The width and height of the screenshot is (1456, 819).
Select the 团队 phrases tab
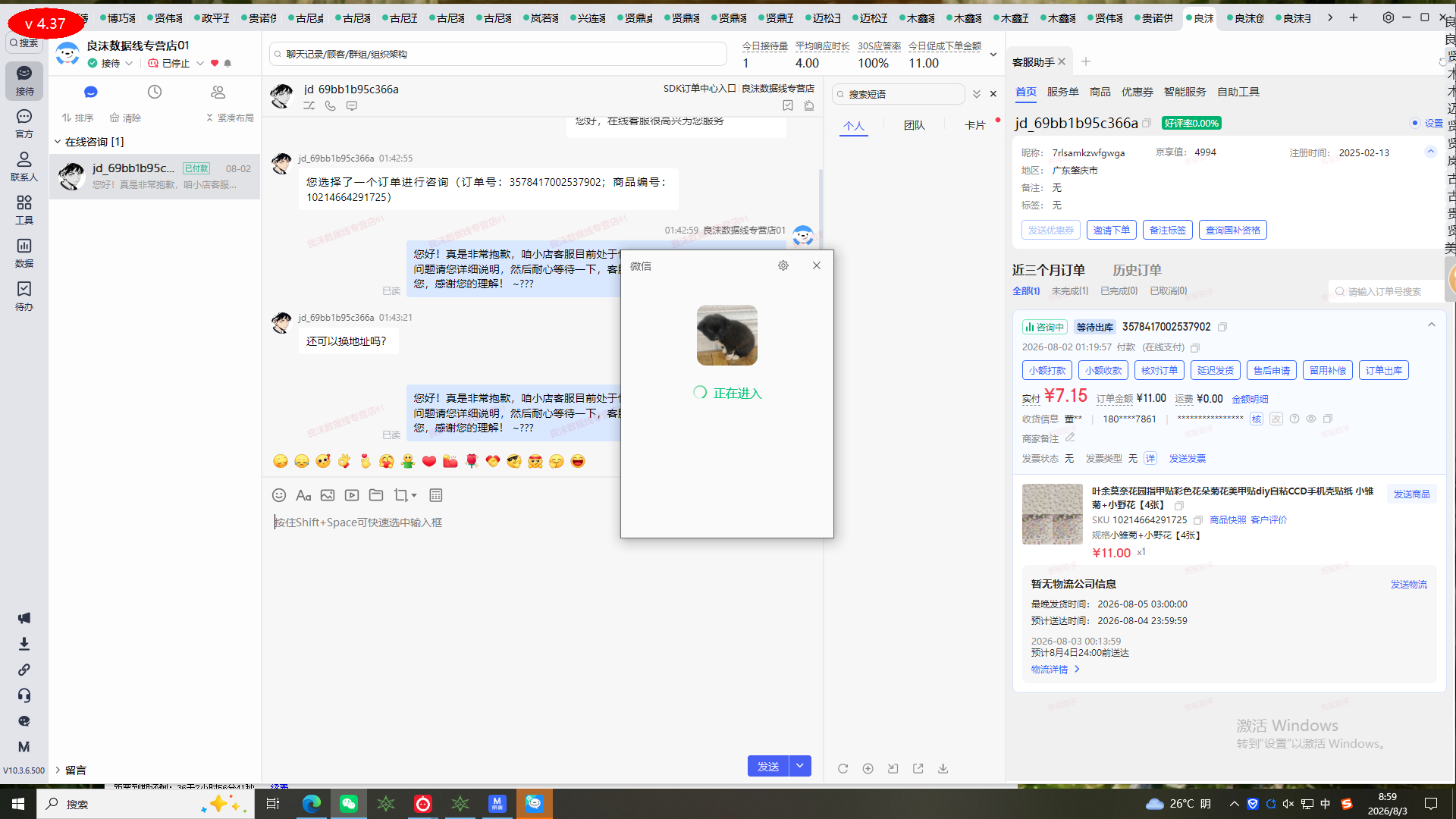coord(915,125)
